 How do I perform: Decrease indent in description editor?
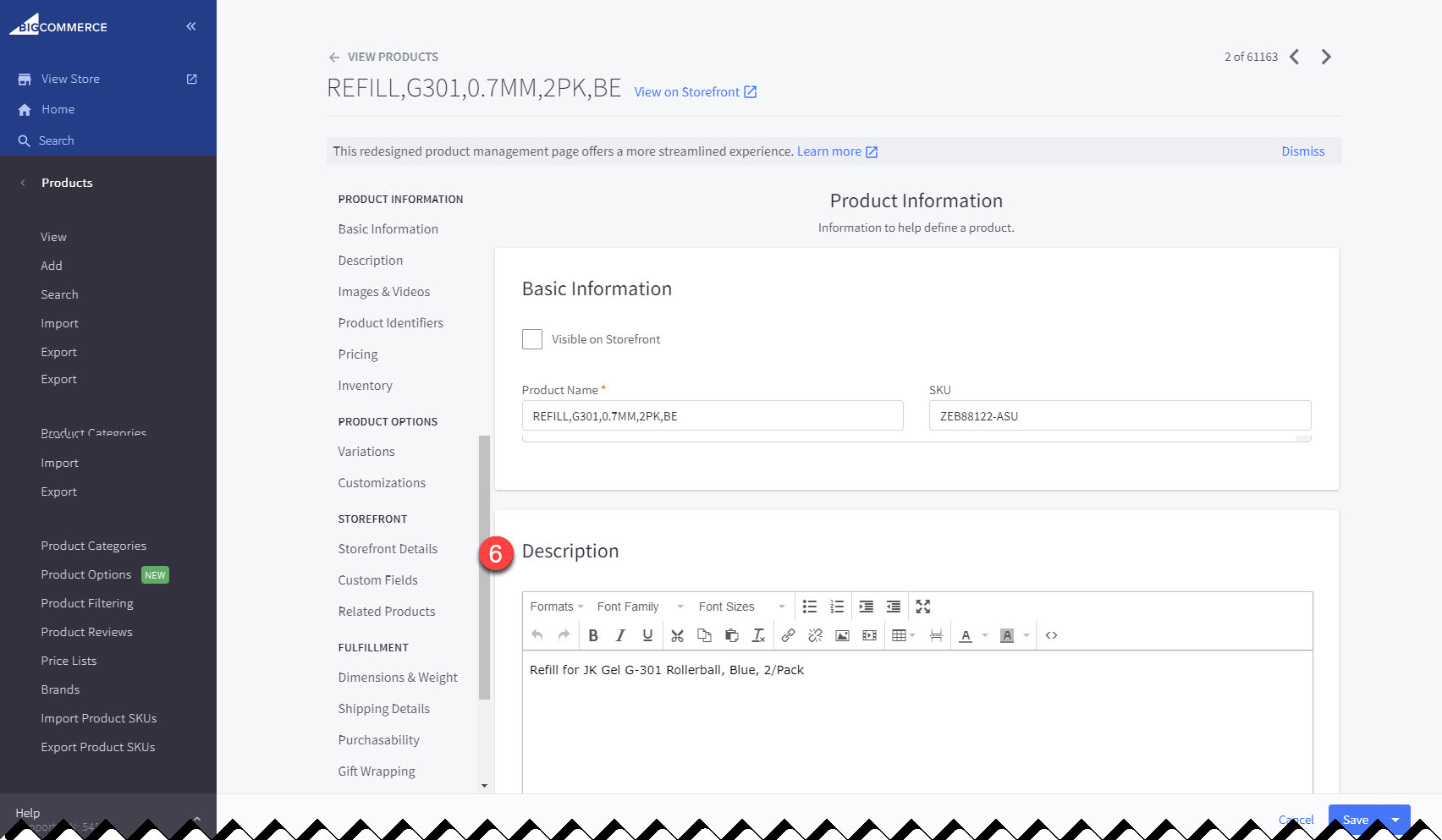pyautogui.click(x=893, y=607)
